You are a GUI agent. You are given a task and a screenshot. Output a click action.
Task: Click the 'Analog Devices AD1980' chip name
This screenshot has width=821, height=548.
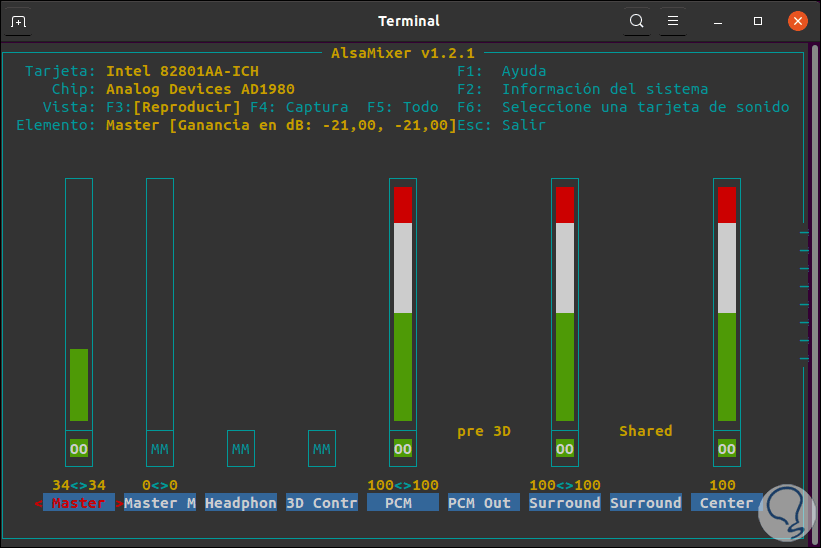(200, 89)
